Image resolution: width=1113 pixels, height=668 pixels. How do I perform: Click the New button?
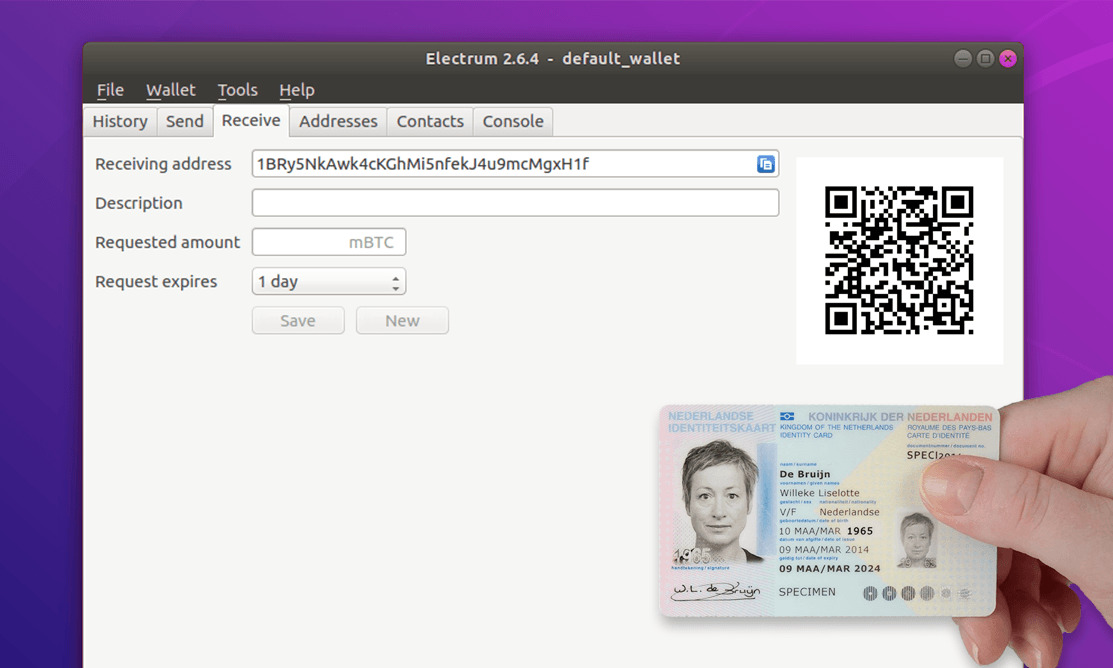[x=402, y=321]
